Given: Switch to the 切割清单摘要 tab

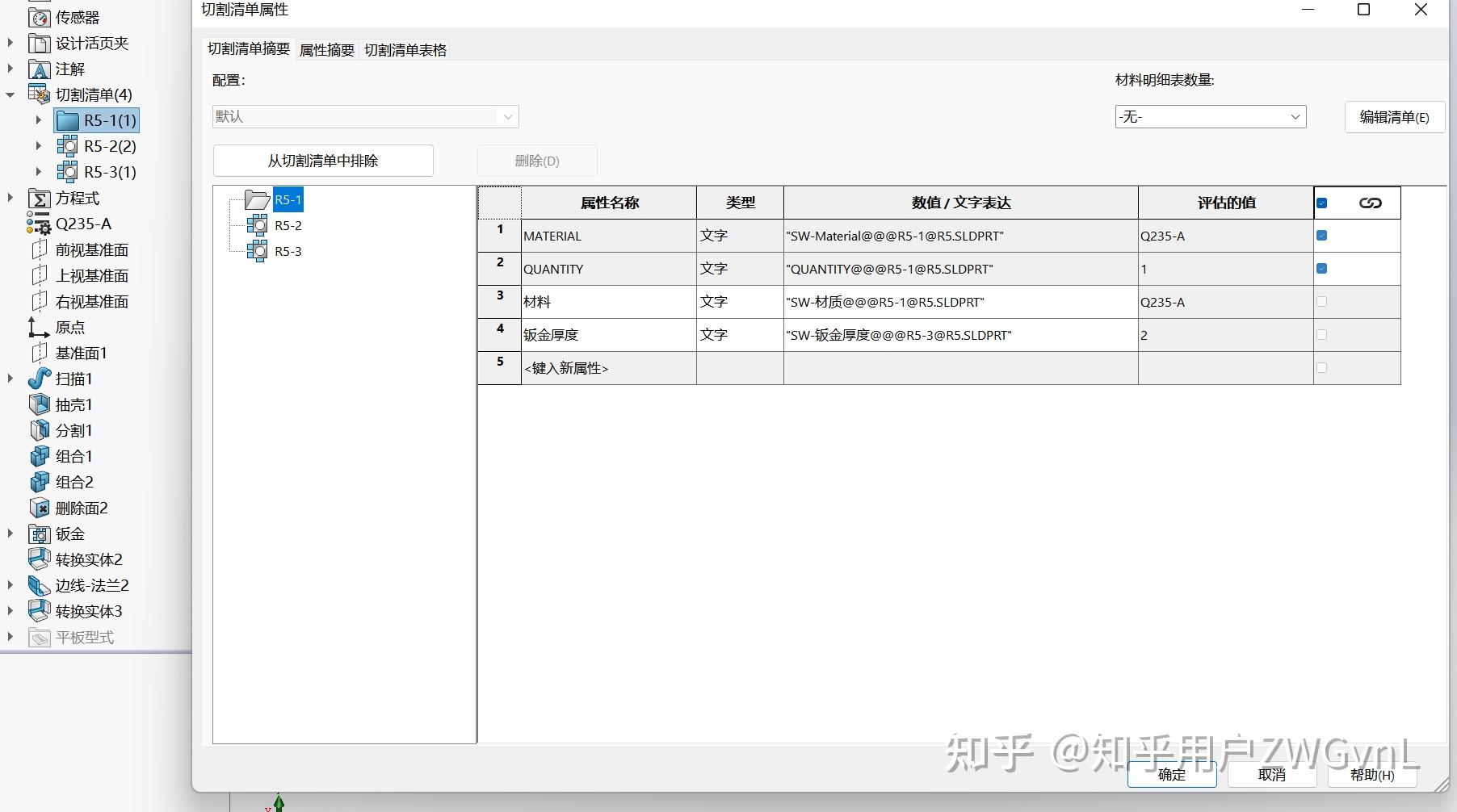Looking at the screenshot, I should tap(249, 49).
